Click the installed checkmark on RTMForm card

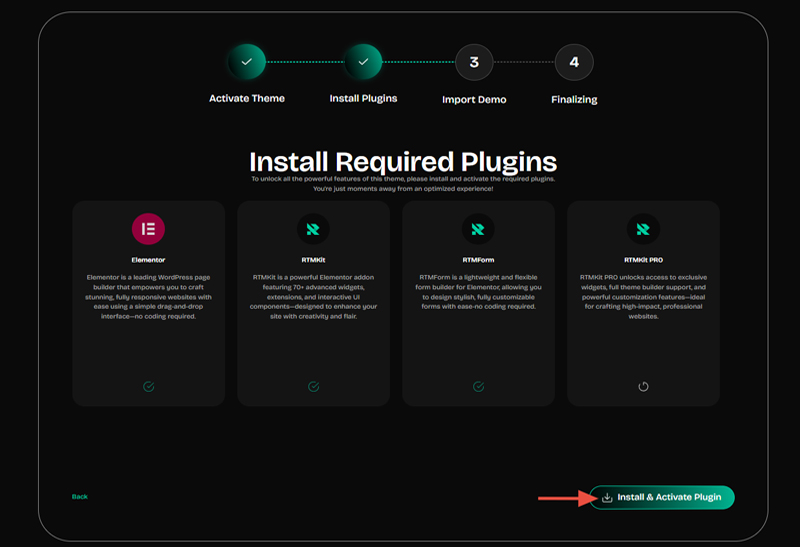click(x=478, y=387)
